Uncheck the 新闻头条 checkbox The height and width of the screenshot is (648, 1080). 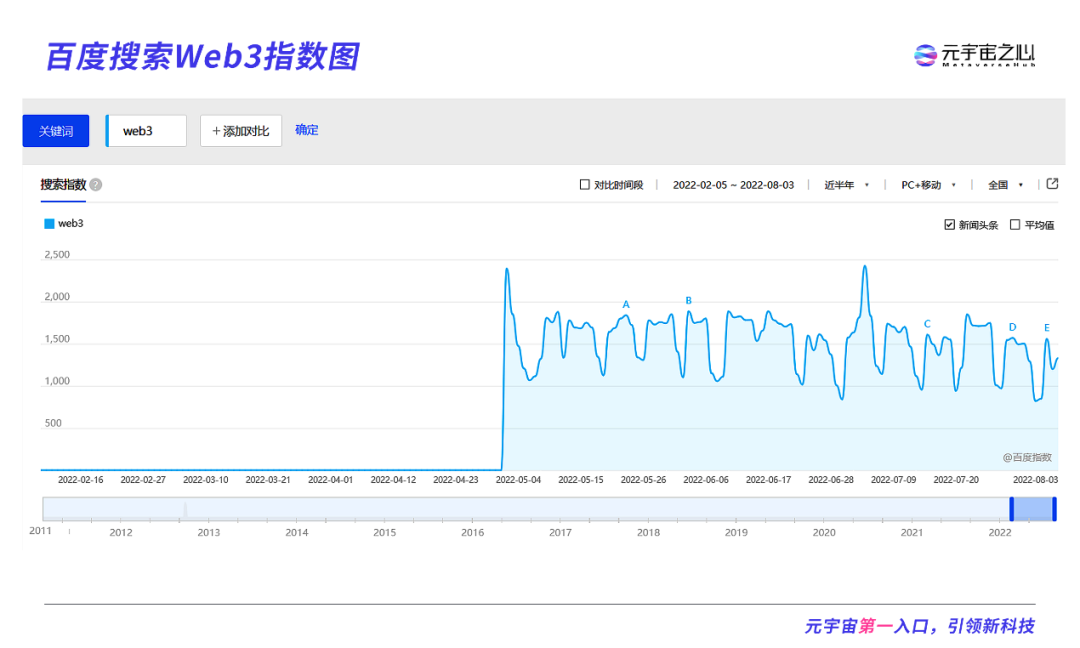pos(949,224)
